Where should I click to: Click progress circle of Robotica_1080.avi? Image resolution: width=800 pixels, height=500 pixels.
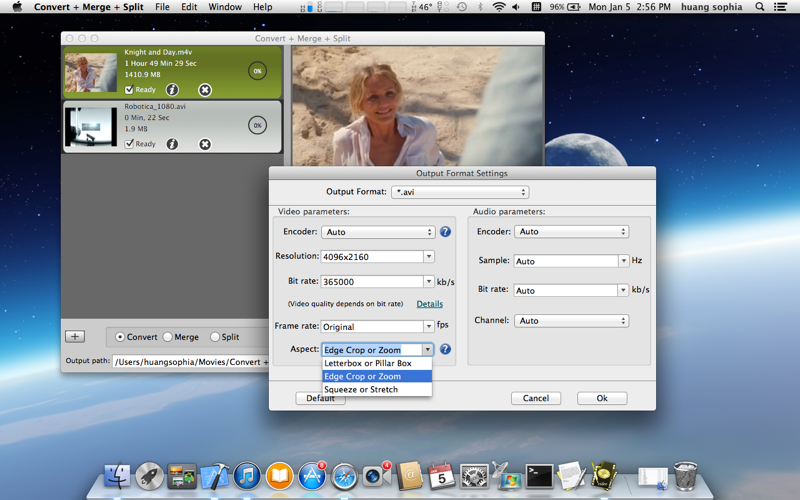[x=257, y=125]
